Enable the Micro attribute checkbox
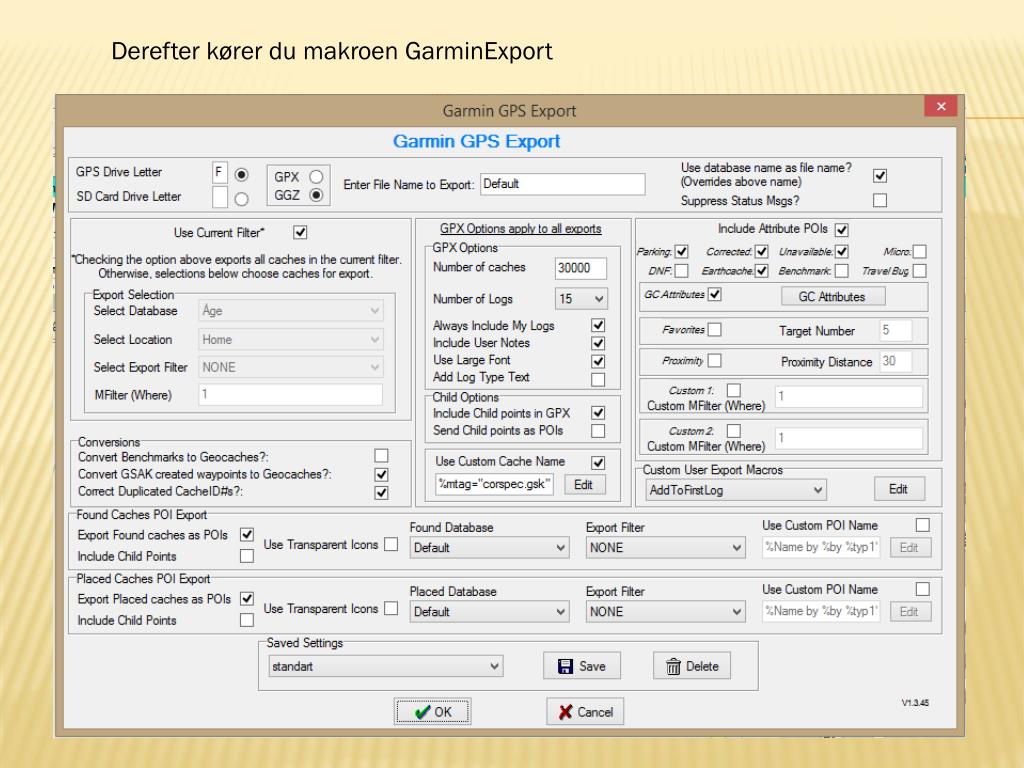Image resolution: width=1024 pixels, height=768 pixels. 920,251
